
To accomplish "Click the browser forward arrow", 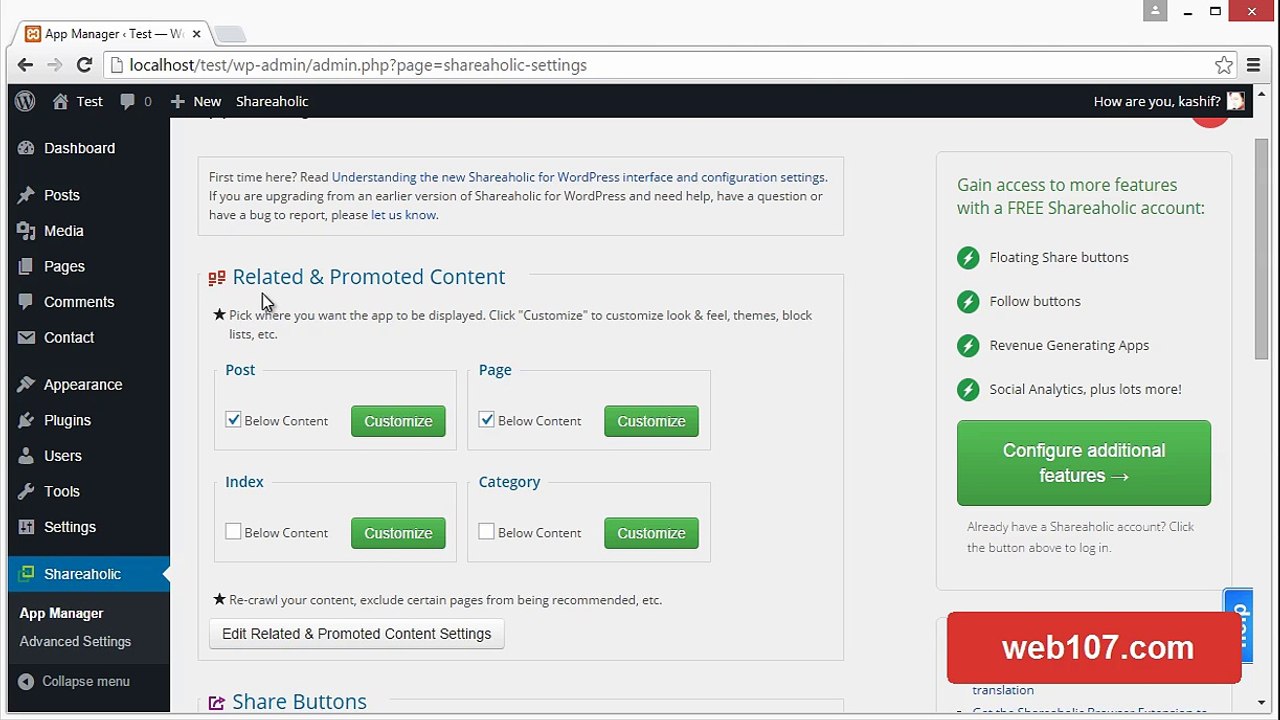I will (x=55, y=65).
